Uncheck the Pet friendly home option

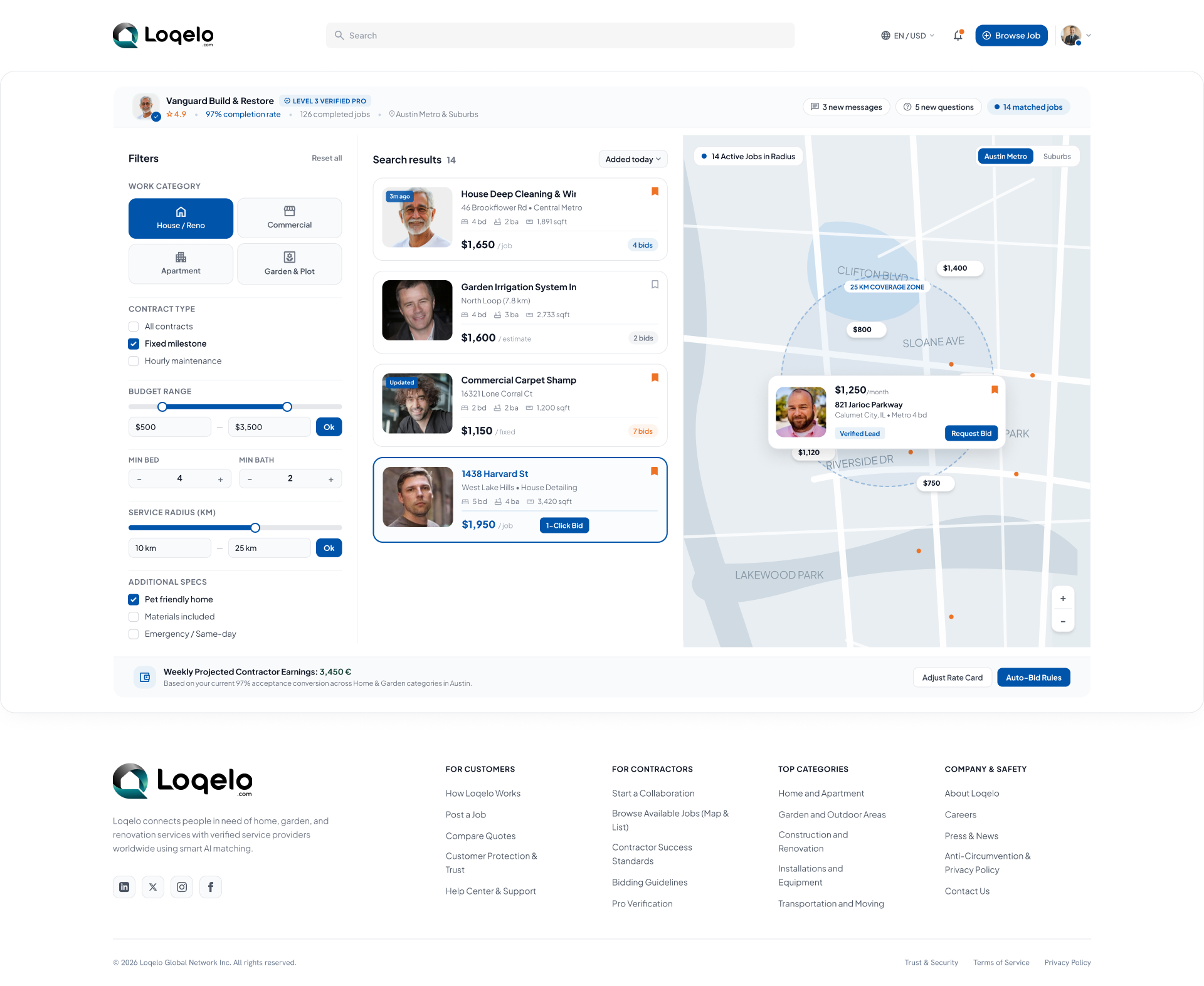click(134, 600)
